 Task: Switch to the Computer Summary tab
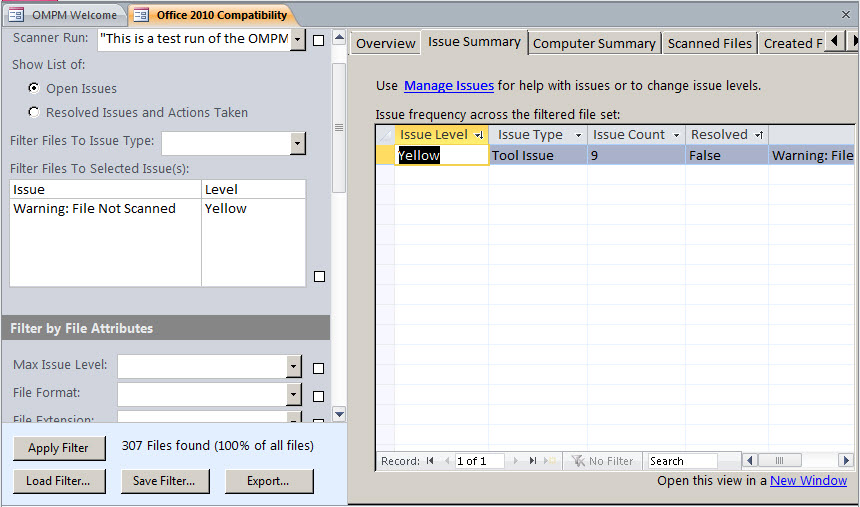pyautogui.click(x=595, y=43)
